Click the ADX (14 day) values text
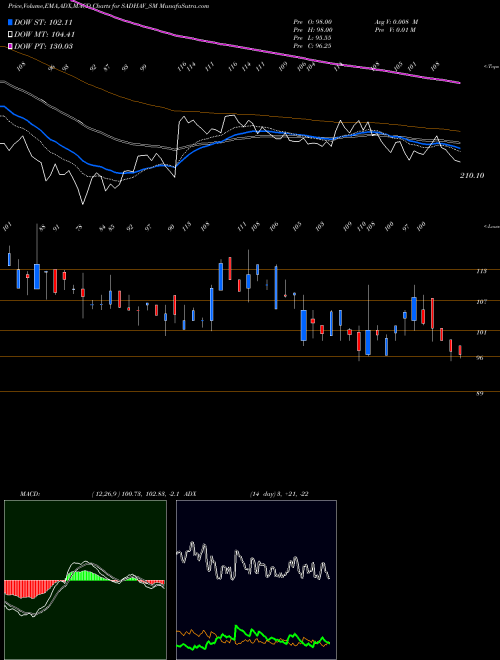 click(279, 494)
